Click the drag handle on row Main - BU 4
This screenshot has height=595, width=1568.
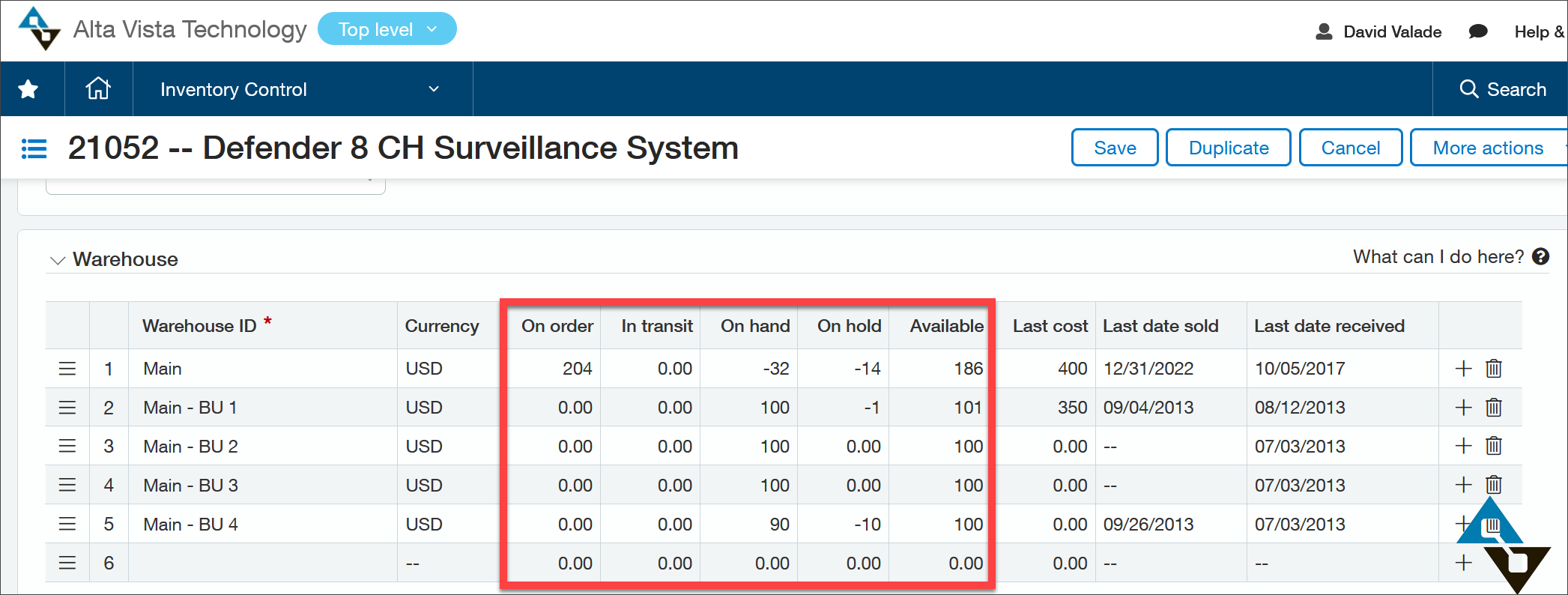coord(67,525)
